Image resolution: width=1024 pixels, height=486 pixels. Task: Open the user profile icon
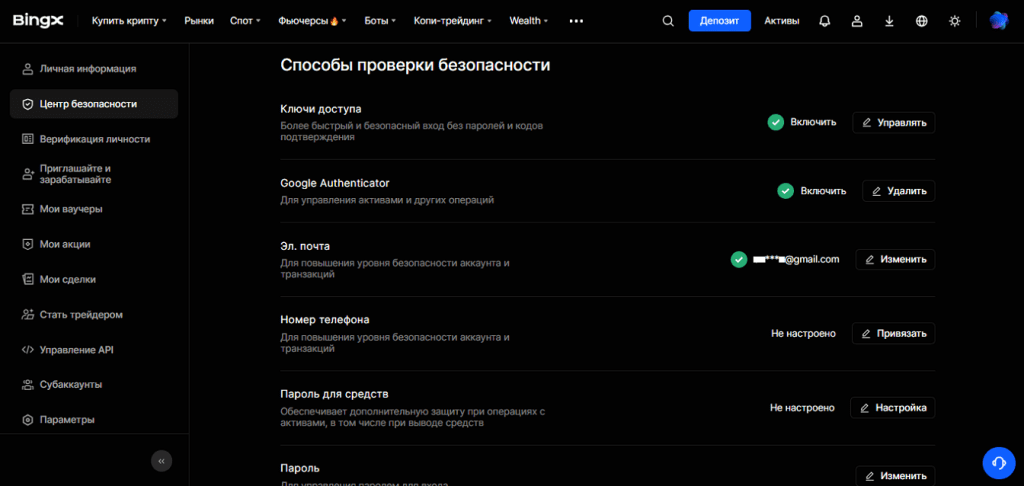point(857,21)
